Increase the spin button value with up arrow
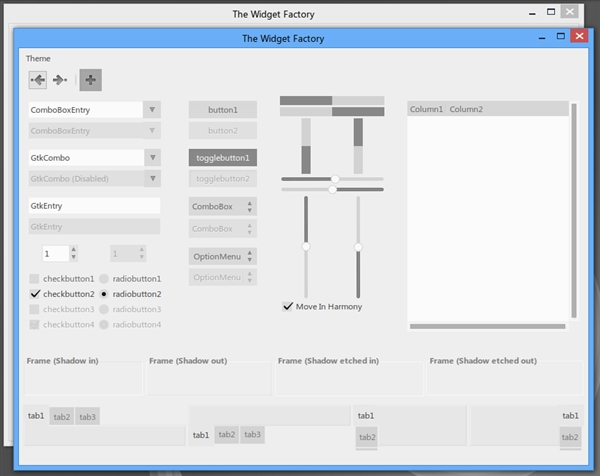 tap(73, 249)
